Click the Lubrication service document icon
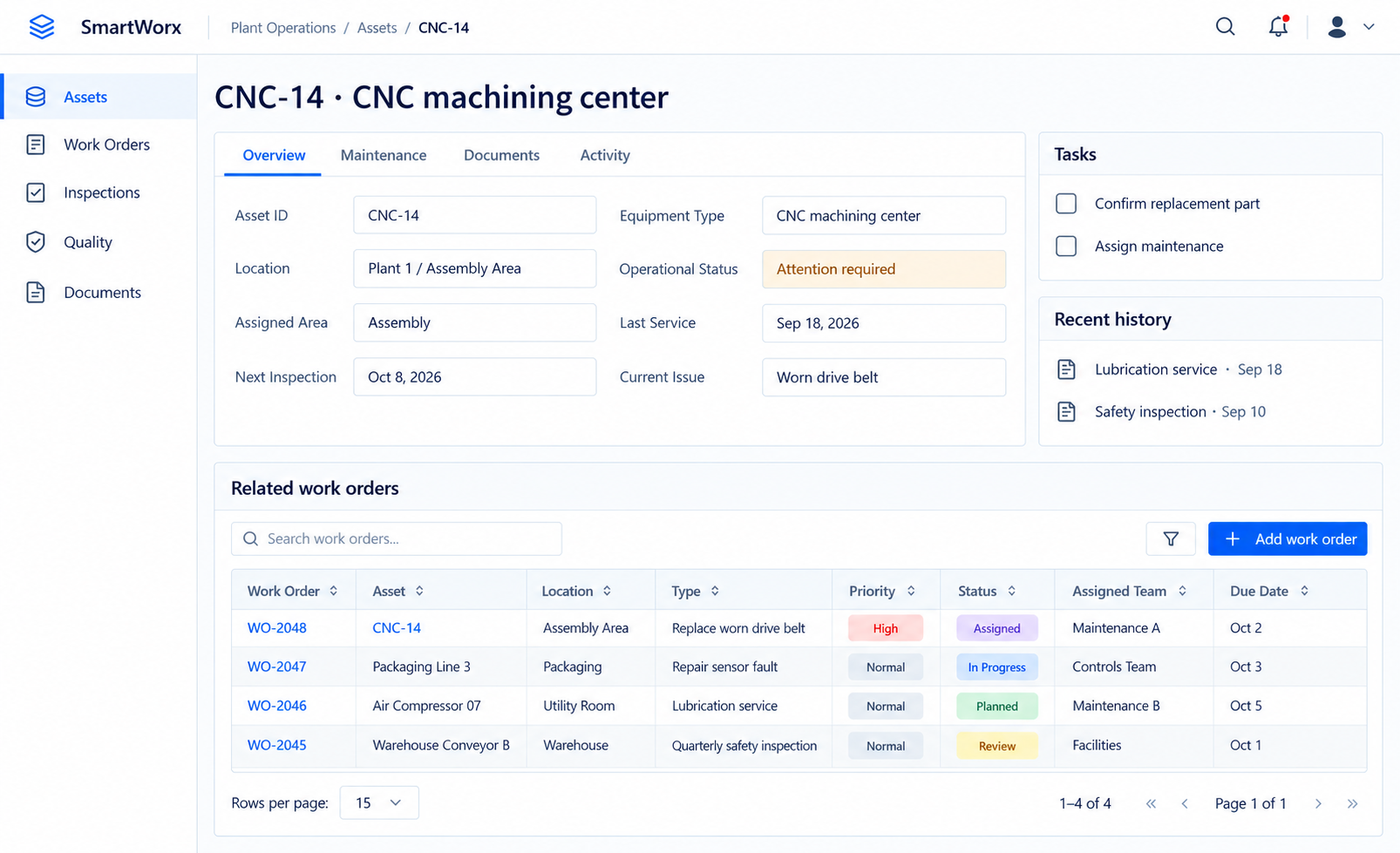The width and height of the screenshot is (1400, 853). (1066, 369)
